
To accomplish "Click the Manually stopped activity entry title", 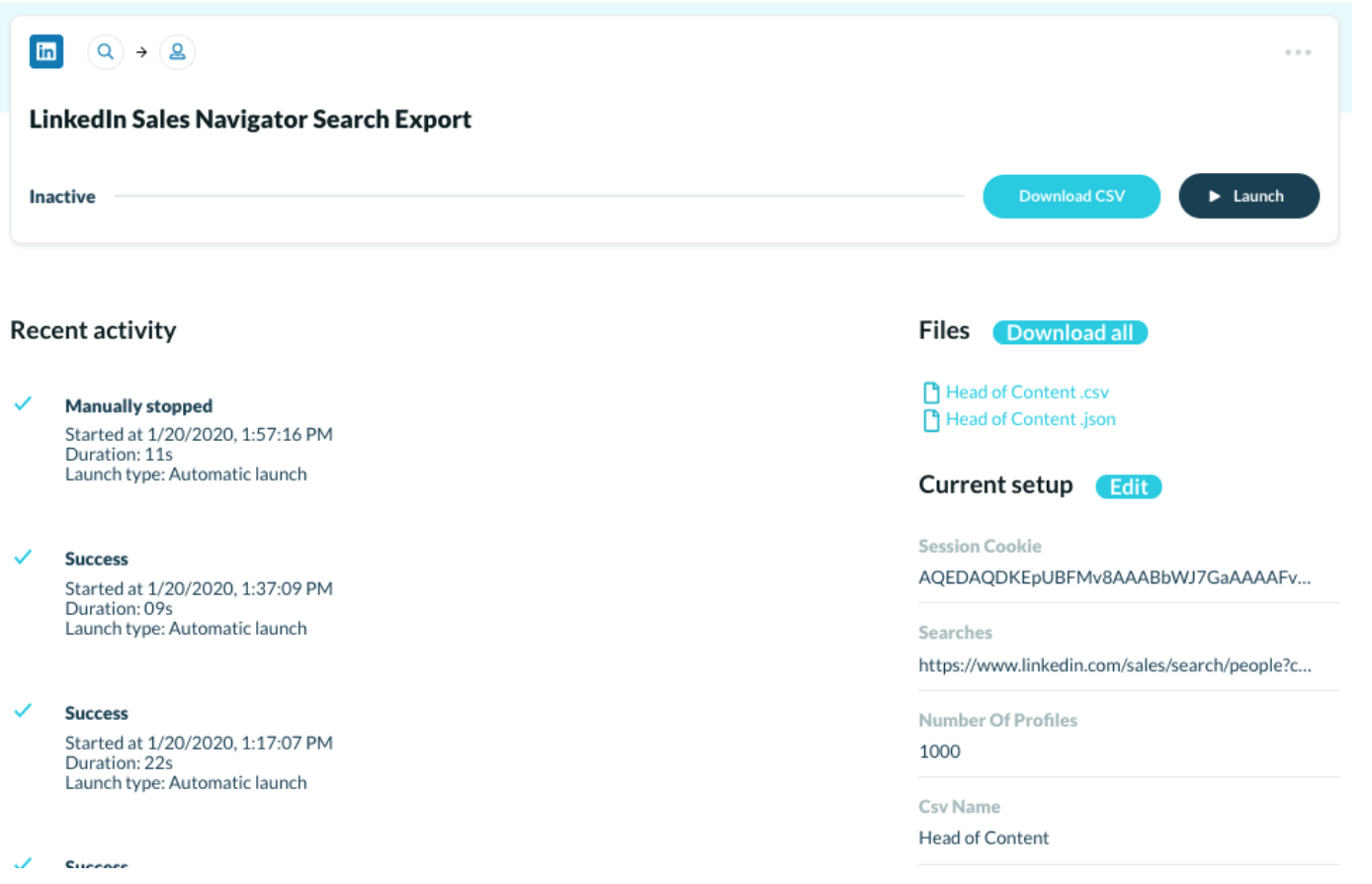I will click(138, 405).
